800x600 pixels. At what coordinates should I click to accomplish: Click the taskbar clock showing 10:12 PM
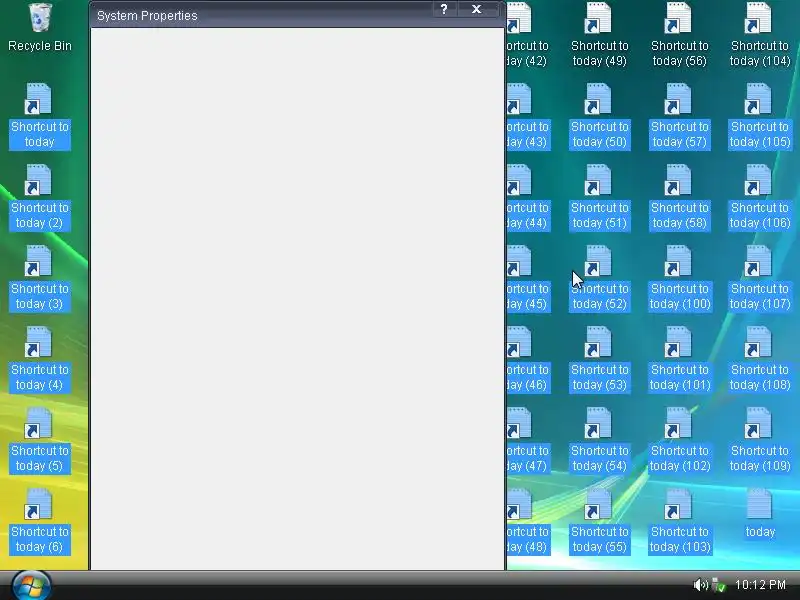[x=760, y=585]
